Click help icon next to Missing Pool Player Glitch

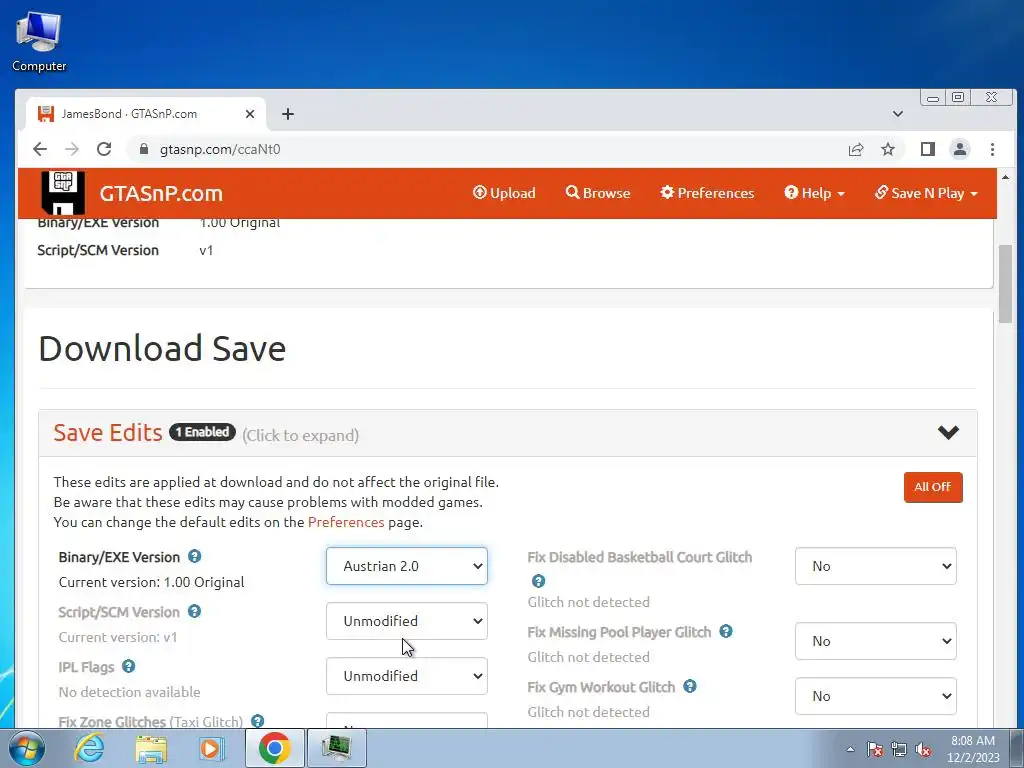coord(726,632)
